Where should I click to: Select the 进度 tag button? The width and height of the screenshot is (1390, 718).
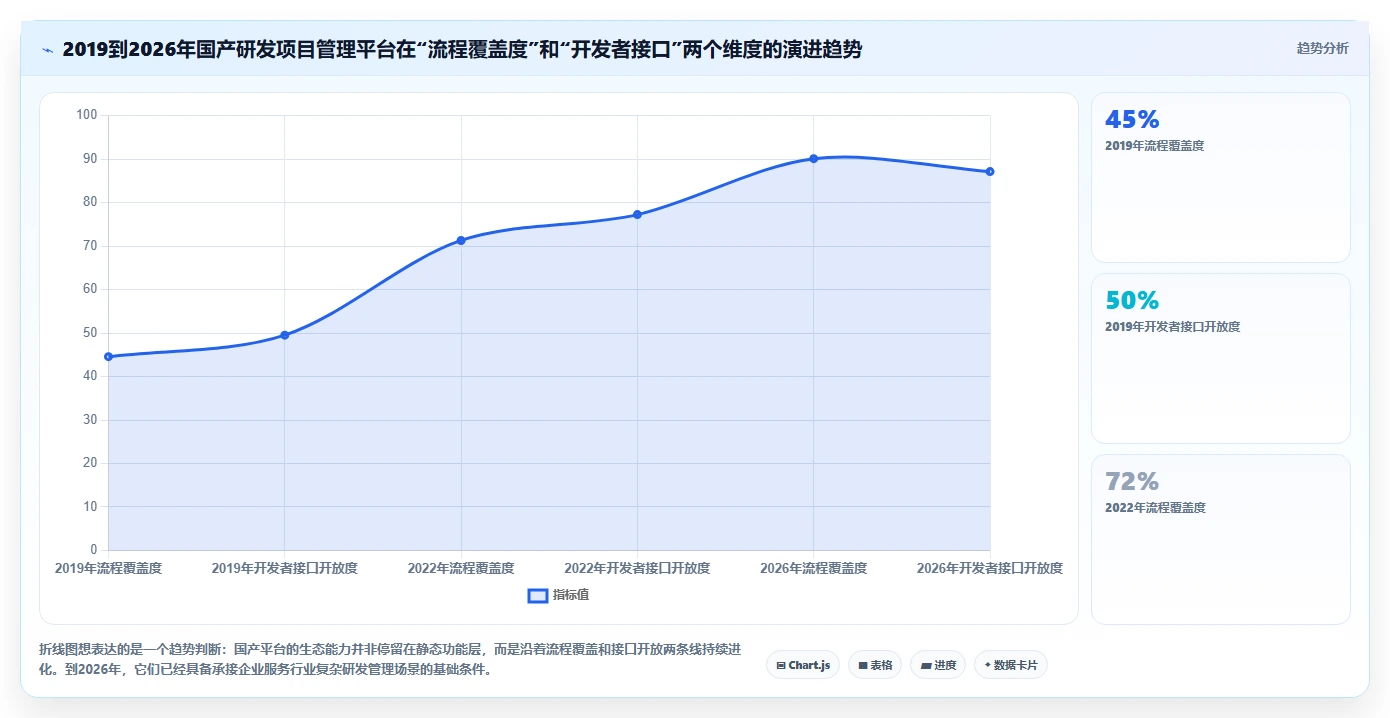(x=938, y=665)
